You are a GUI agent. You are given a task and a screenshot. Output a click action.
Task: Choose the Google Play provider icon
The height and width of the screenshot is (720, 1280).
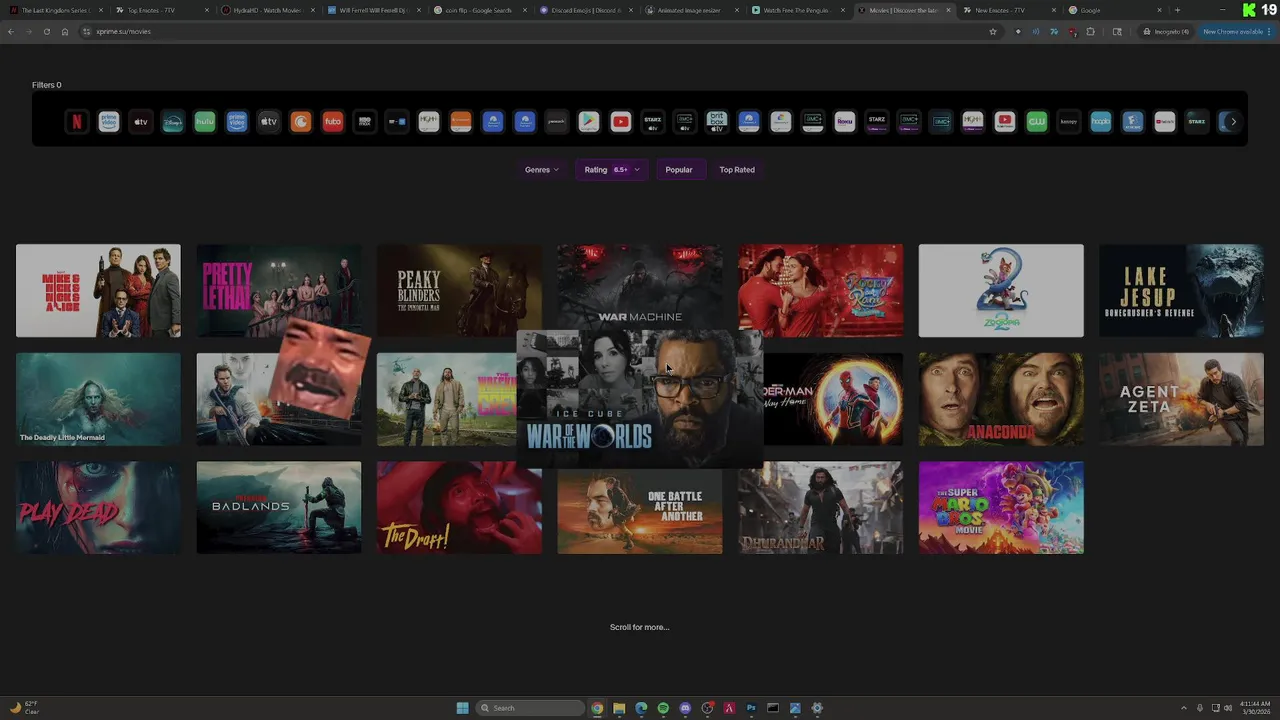(589, 122)
